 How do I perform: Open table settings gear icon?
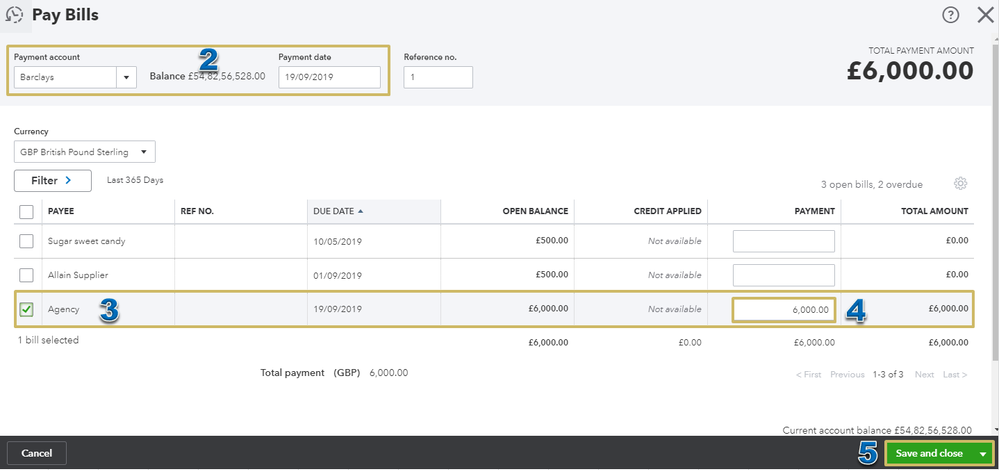click(961, 184)
